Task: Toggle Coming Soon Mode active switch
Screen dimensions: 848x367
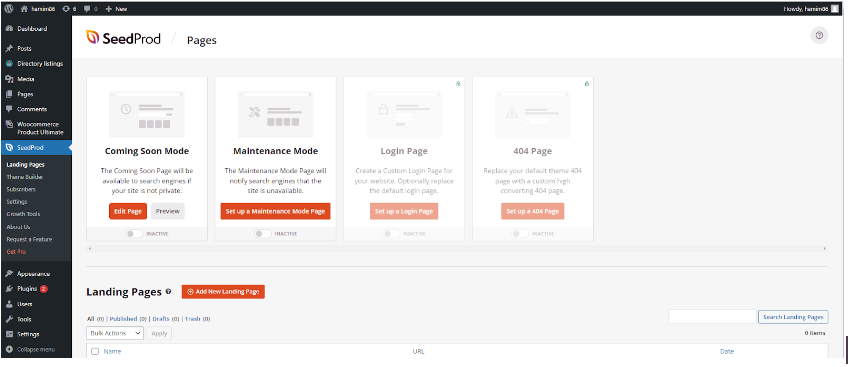Action: click(134, 234)
